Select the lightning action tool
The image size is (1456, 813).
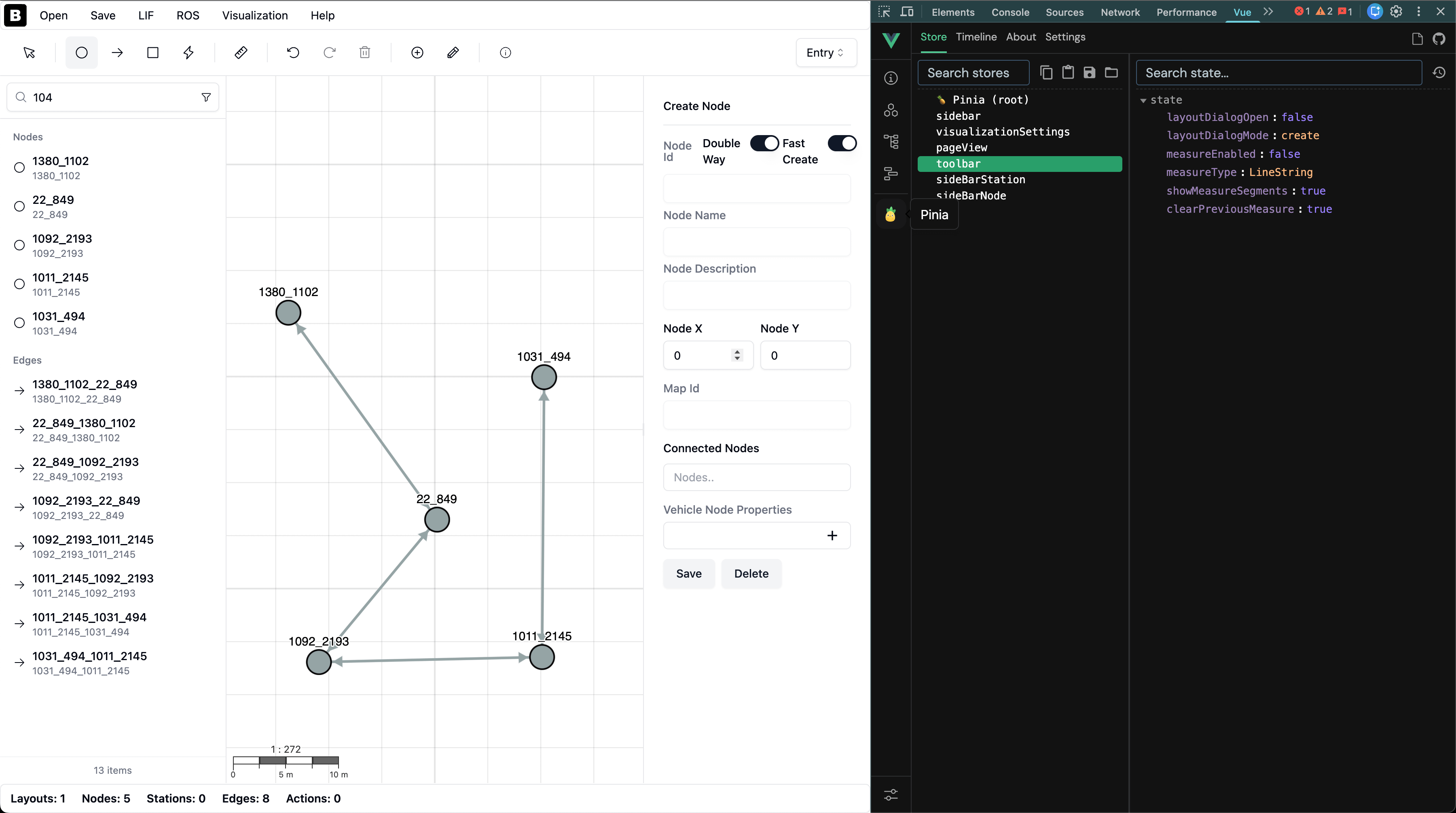[x=188, y=53]
